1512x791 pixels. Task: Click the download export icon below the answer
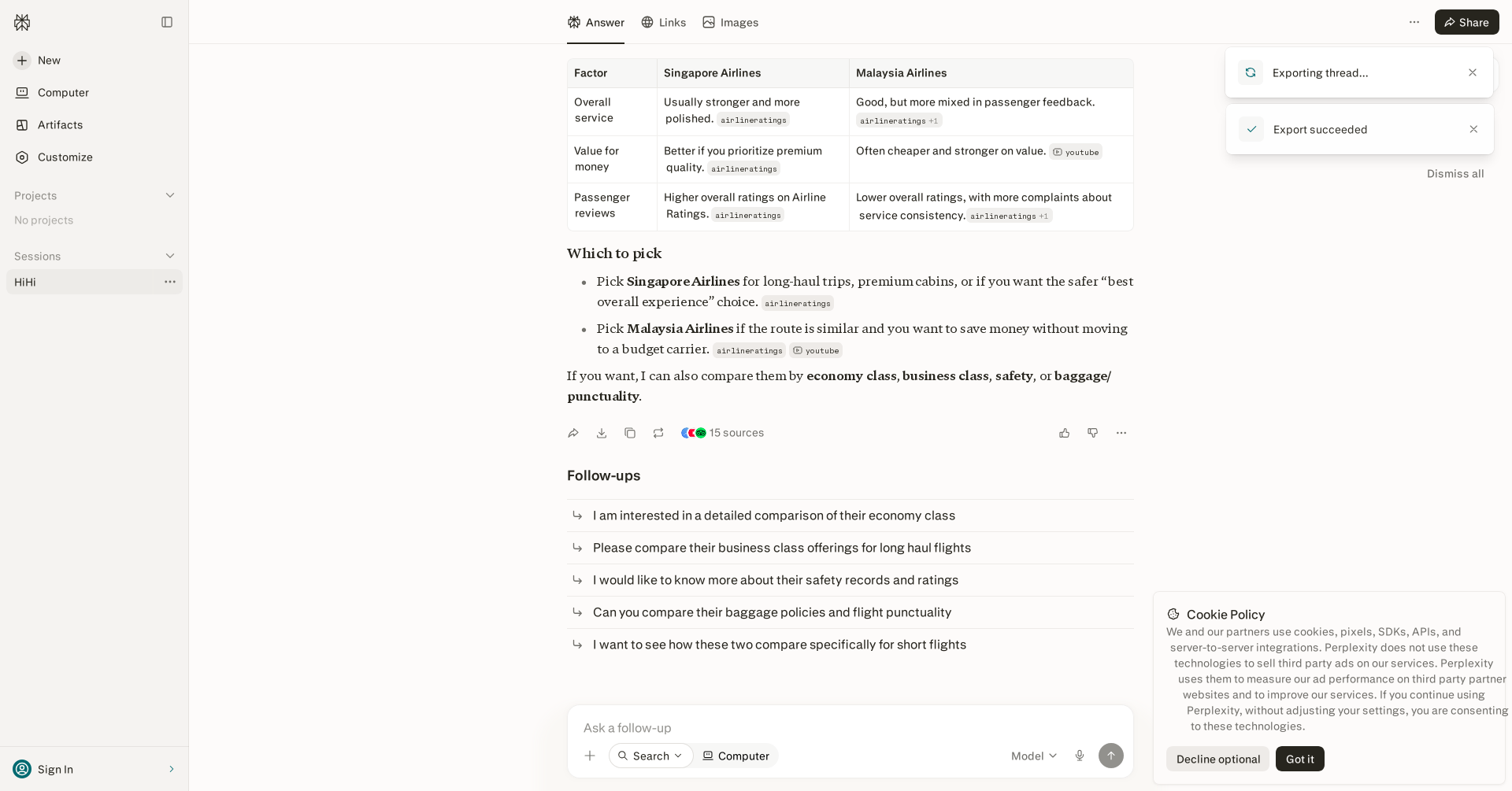point(602,433)
